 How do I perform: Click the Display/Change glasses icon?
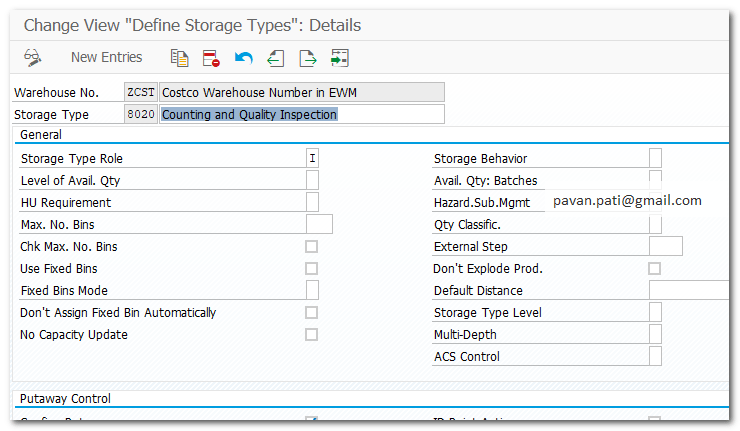click(32, 57)
